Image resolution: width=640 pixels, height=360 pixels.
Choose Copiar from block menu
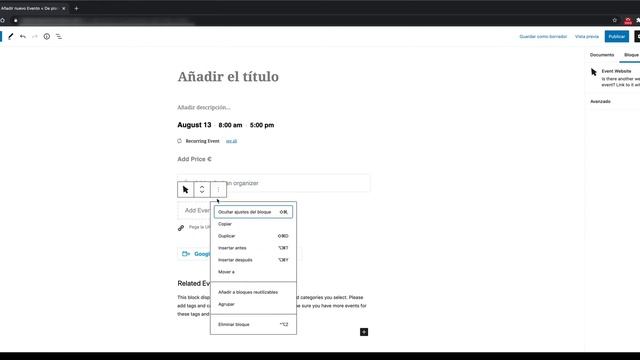pos(253,224)
